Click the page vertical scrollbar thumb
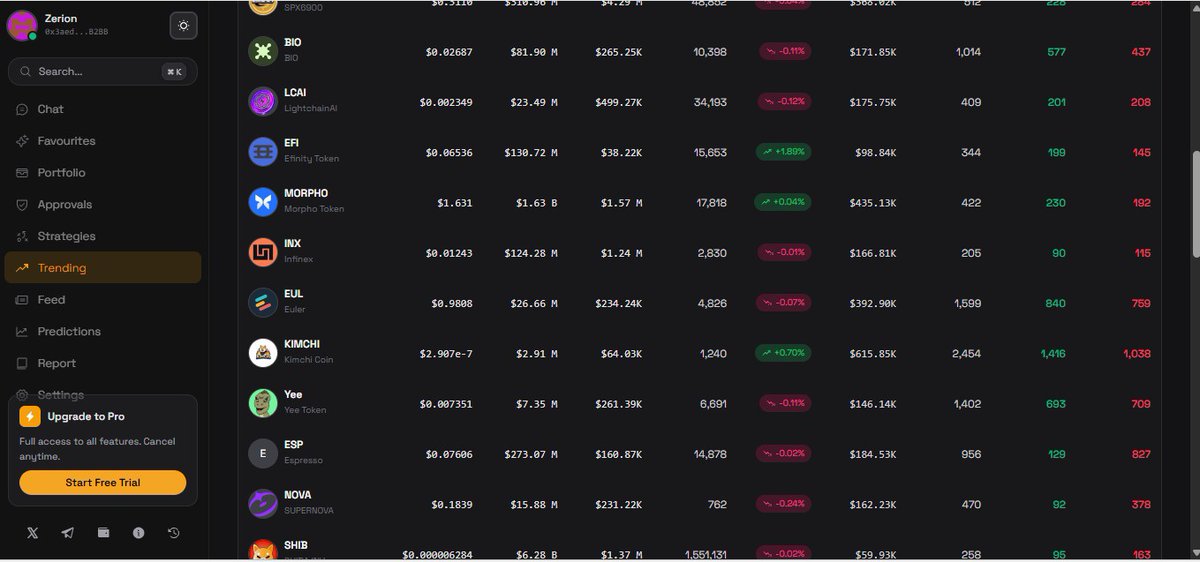Screen dimensions: 1200x562 click(1195, 204)
